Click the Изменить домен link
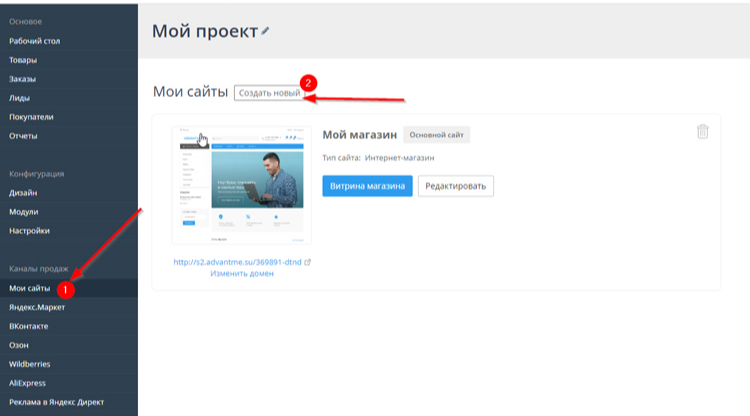This screenshot has width=750, height=416. [241, 273]
